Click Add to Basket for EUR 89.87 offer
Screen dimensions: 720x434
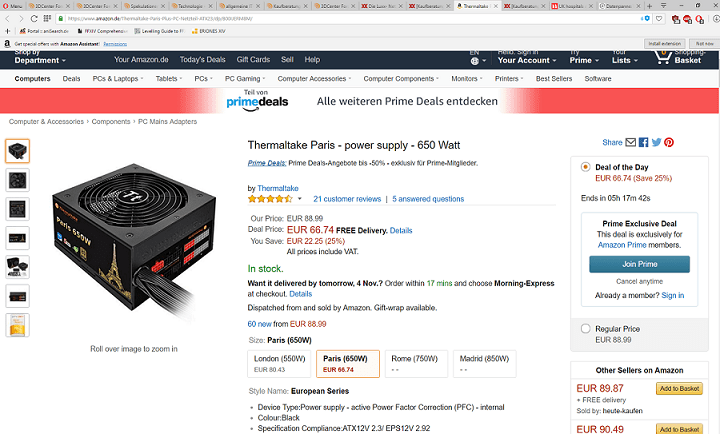(679, 389)
